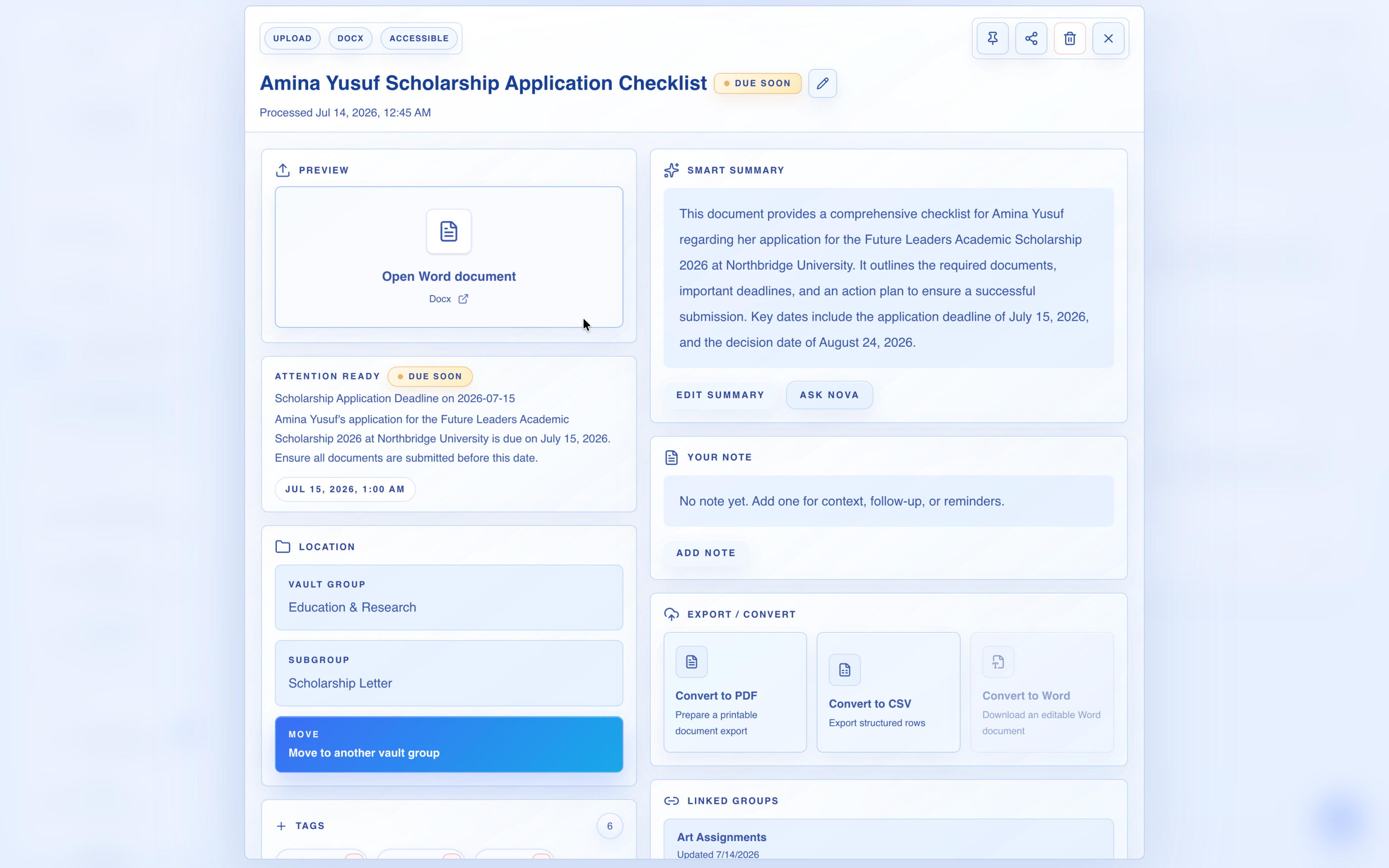
Task: Select the ACCESSIBLE chip
Action: (x=419, y=39)
